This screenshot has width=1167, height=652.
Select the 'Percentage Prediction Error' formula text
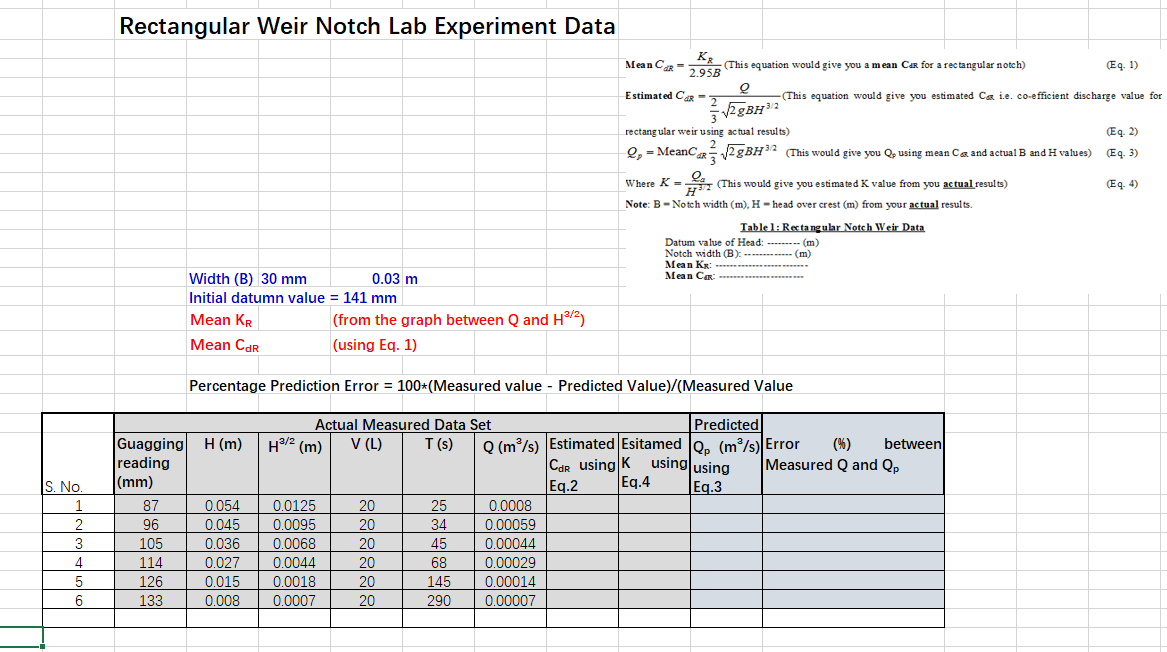490,386
